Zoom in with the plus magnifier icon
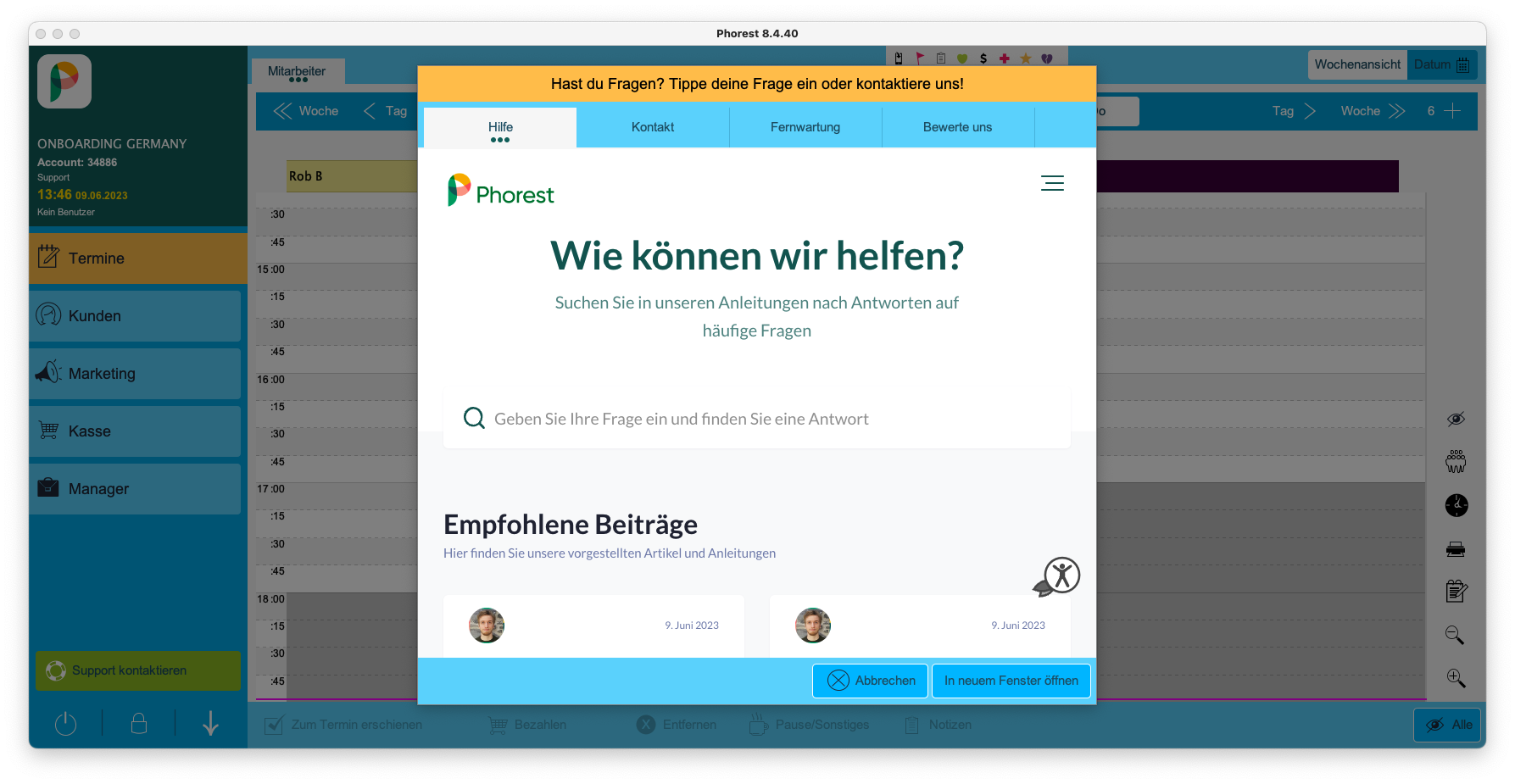 pyautogui.click(x=1456, y=678)
